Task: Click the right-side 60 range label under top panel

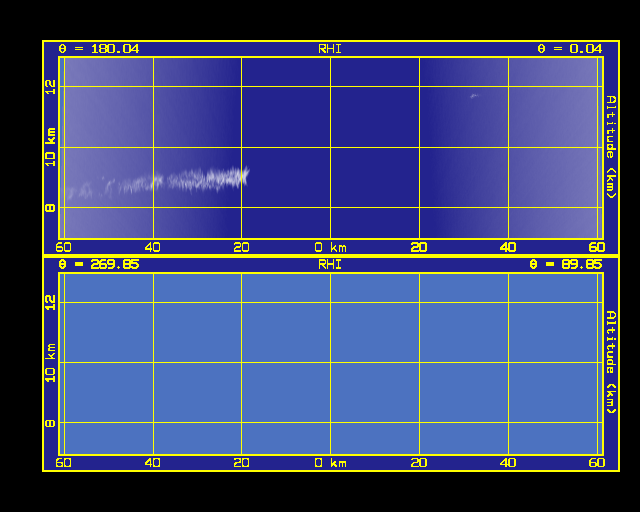Action: 597,247
